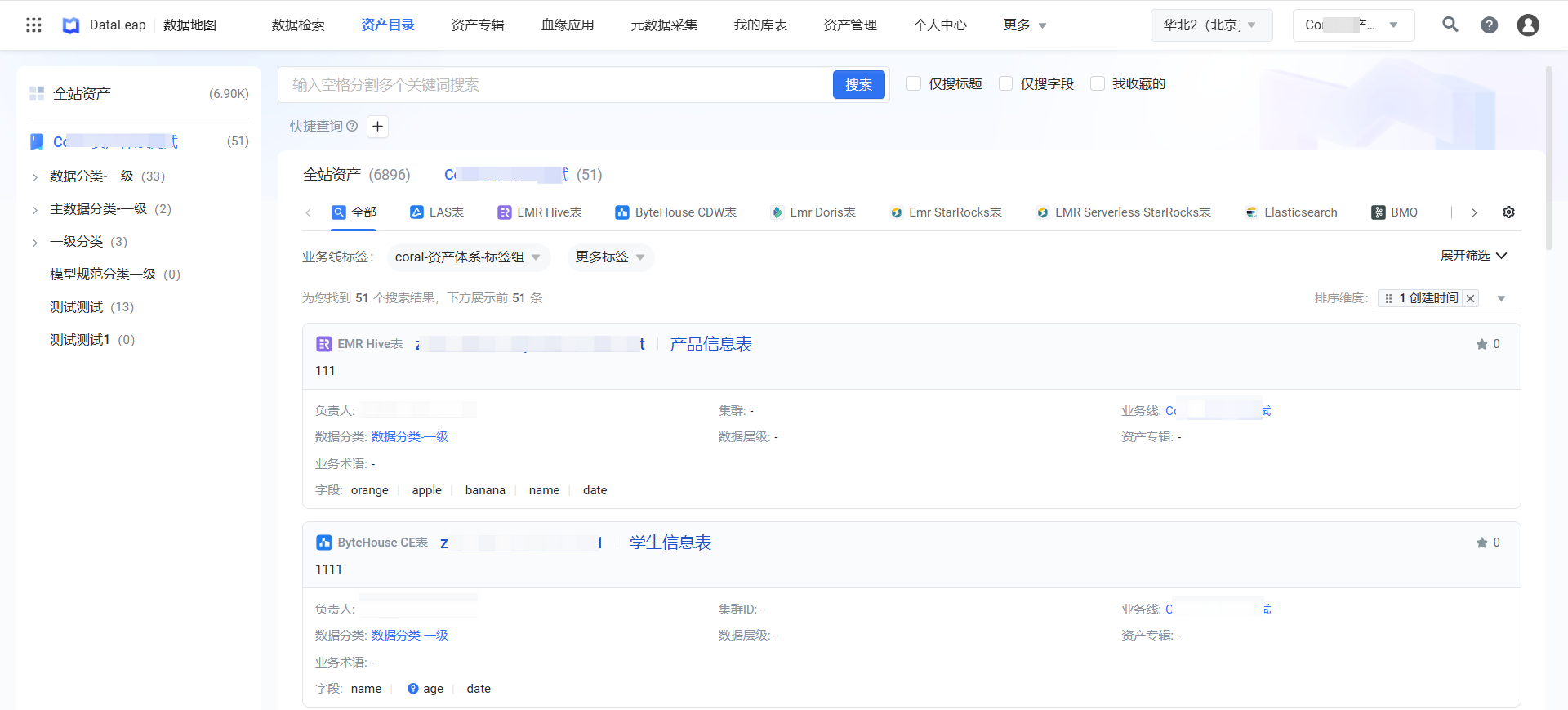Viewport: 1568px width, 710px height.
Task: Toggle the 仅搜标题 checkbox
Action: click(x=914, y=83)
